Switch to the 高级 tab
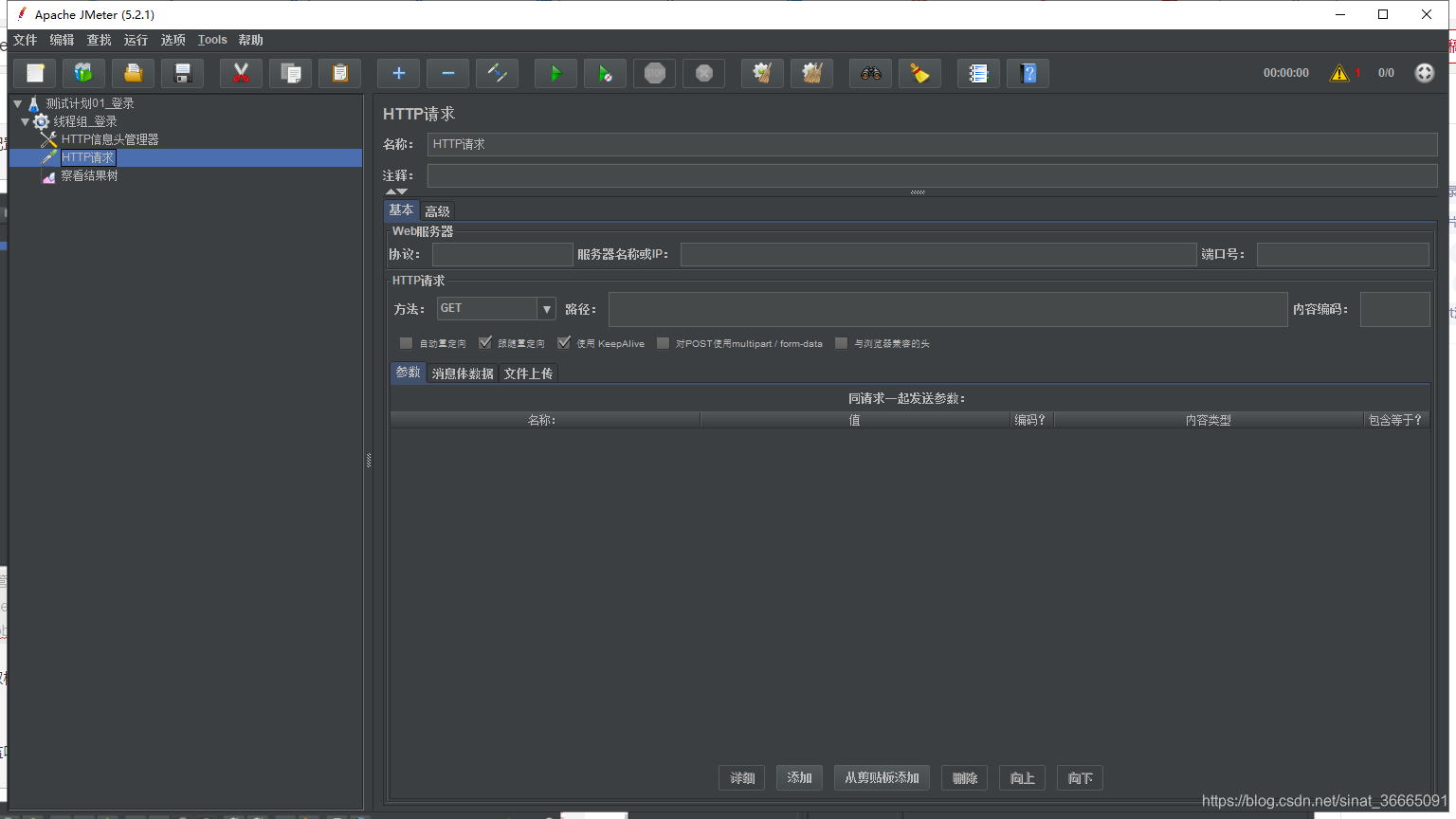 pyautogui.click(x=437, y=211)
